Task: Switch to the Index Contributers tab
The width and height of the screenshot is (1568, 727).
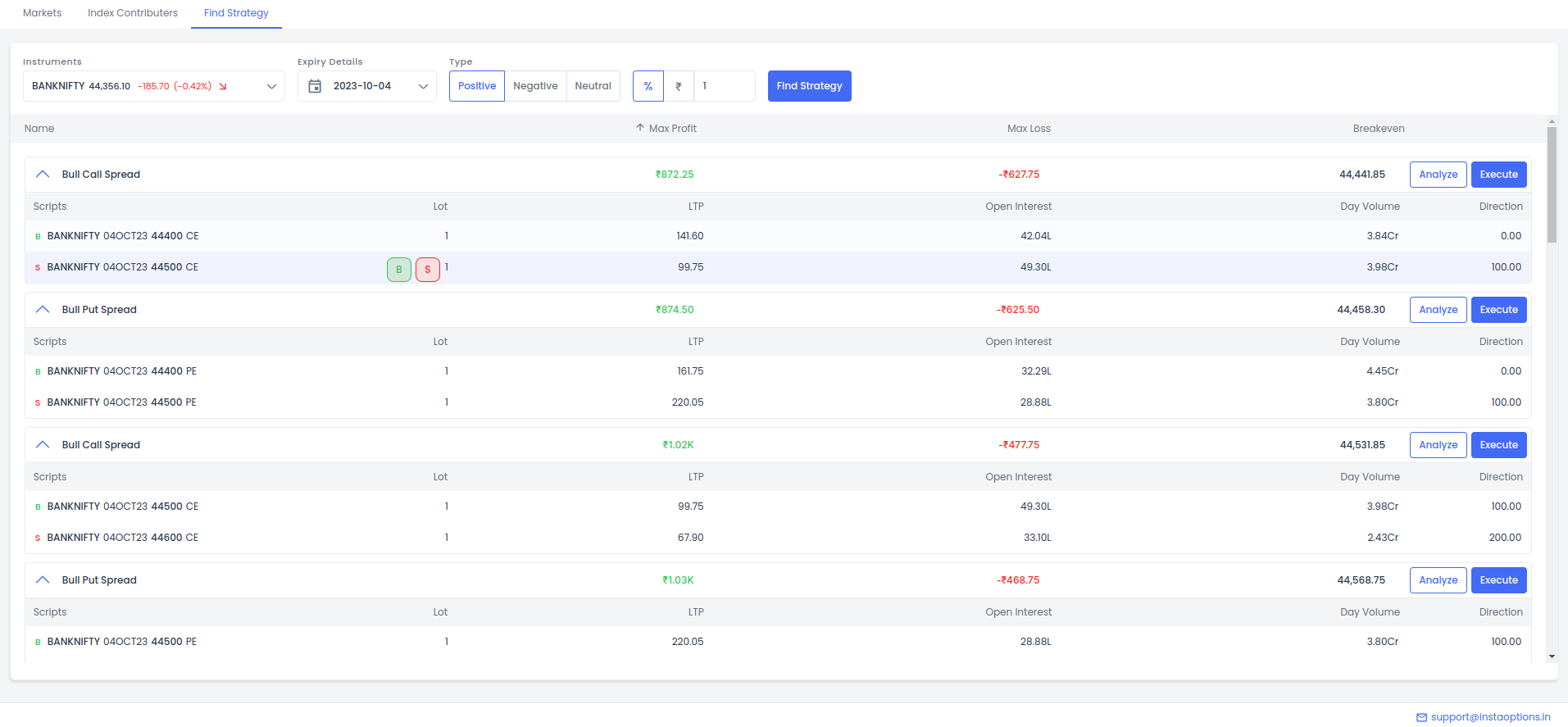Action: tap(133, 13)
